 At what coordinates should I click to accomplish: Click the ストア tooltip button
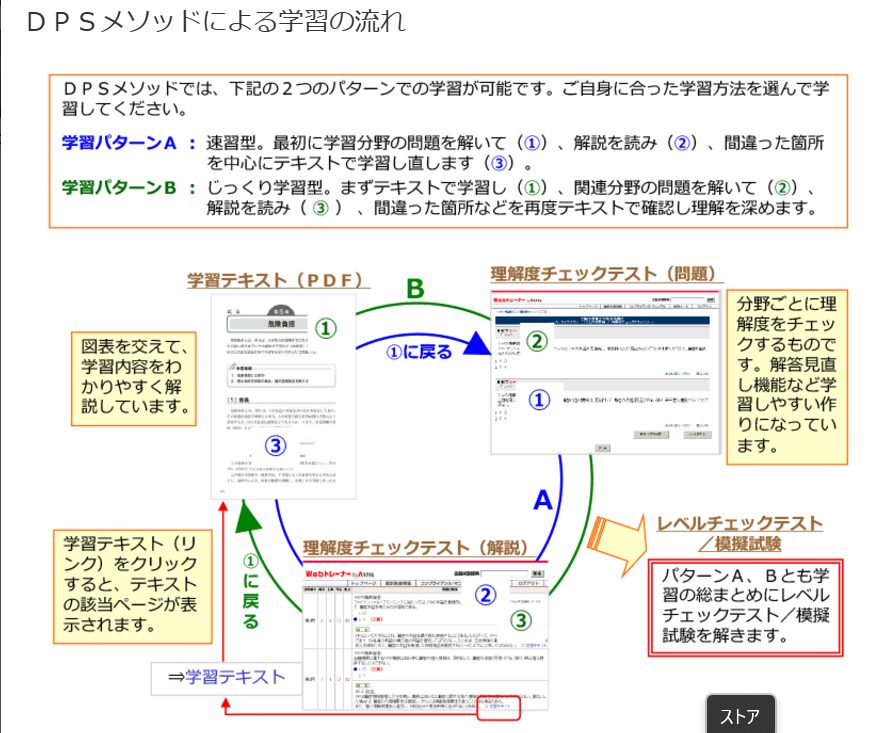(x=740, y=715)
